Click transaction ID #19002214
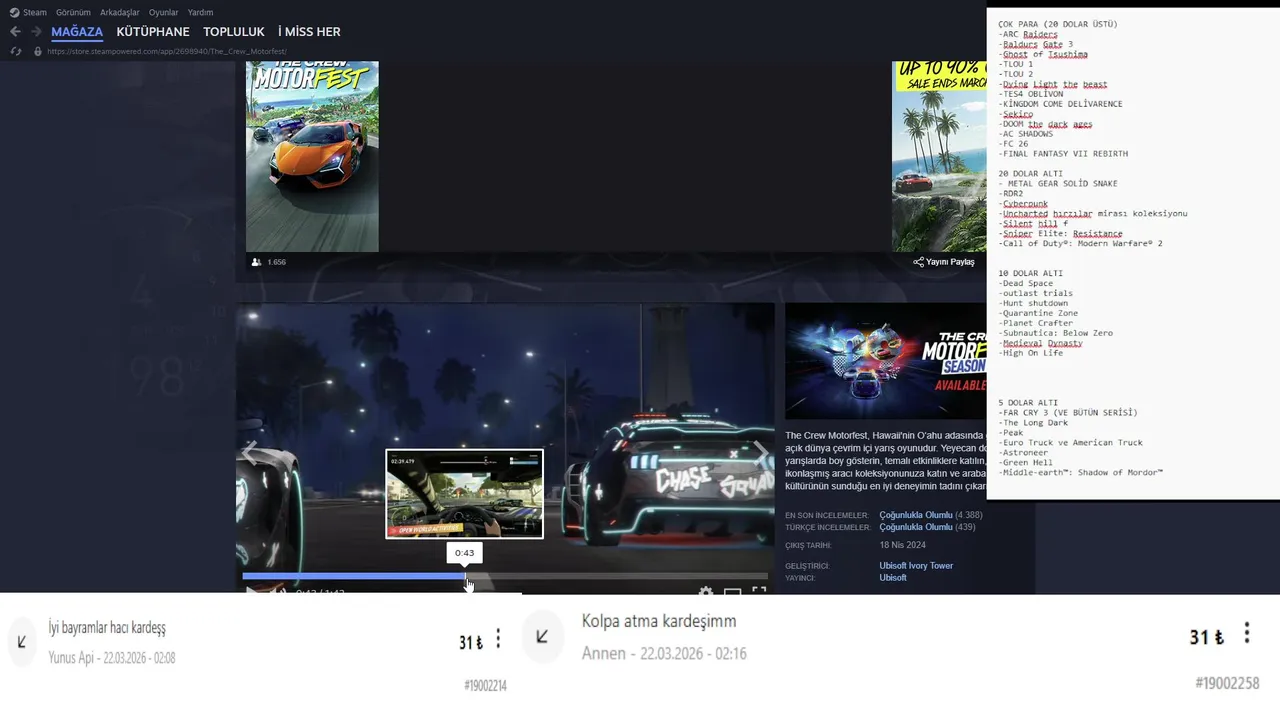 485,686
